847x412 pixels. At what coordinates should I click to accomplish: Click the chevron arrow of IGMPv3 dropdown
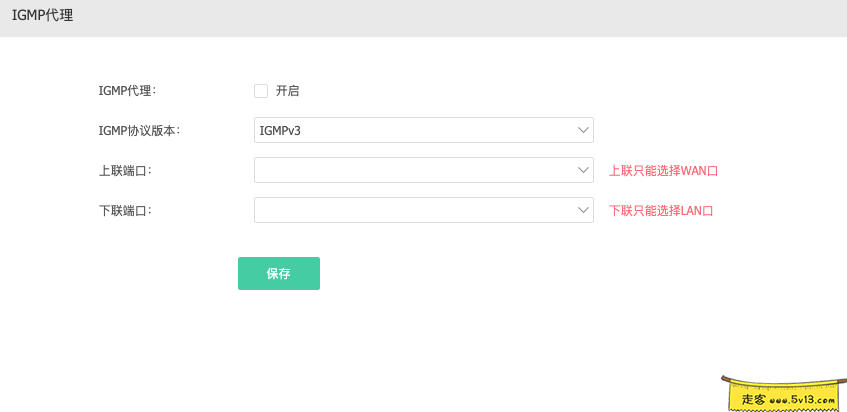point(584,130)
